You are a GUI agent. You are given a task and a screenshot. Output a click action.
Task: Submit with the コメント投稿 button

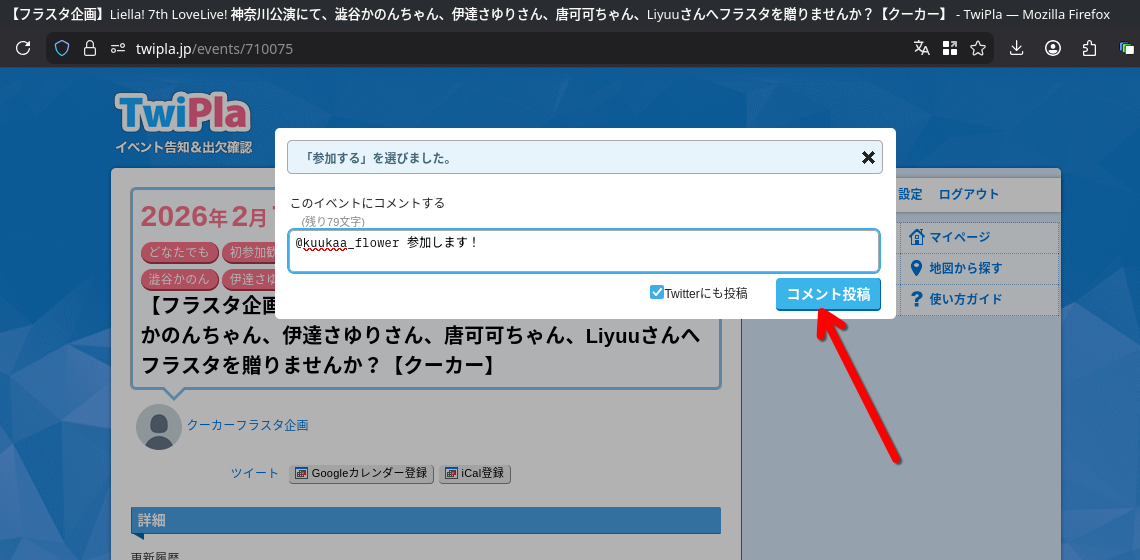(828, 295)
